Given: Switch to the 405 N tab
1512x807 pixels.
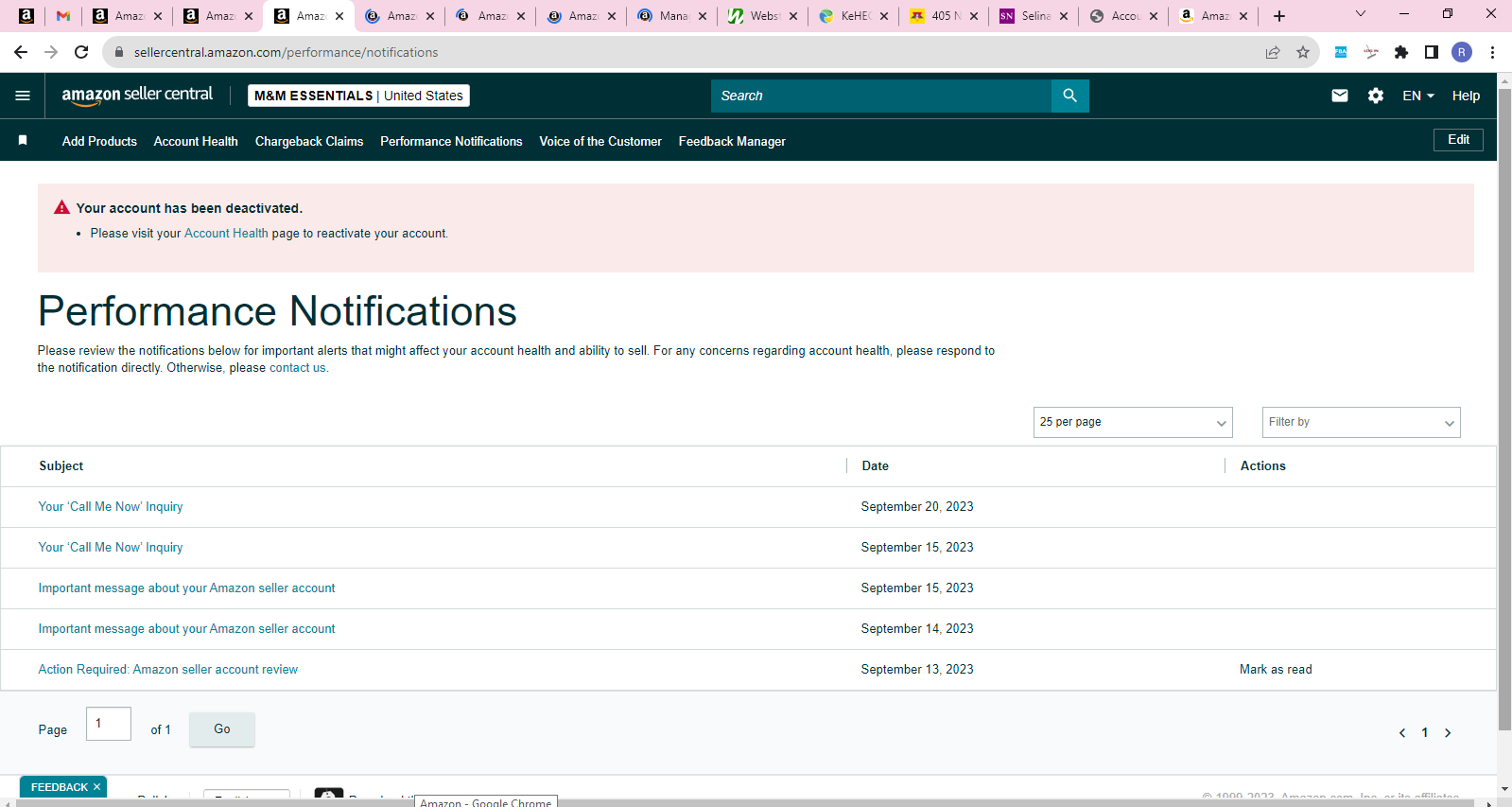Looking at the screenshot, I should (945, 16).
